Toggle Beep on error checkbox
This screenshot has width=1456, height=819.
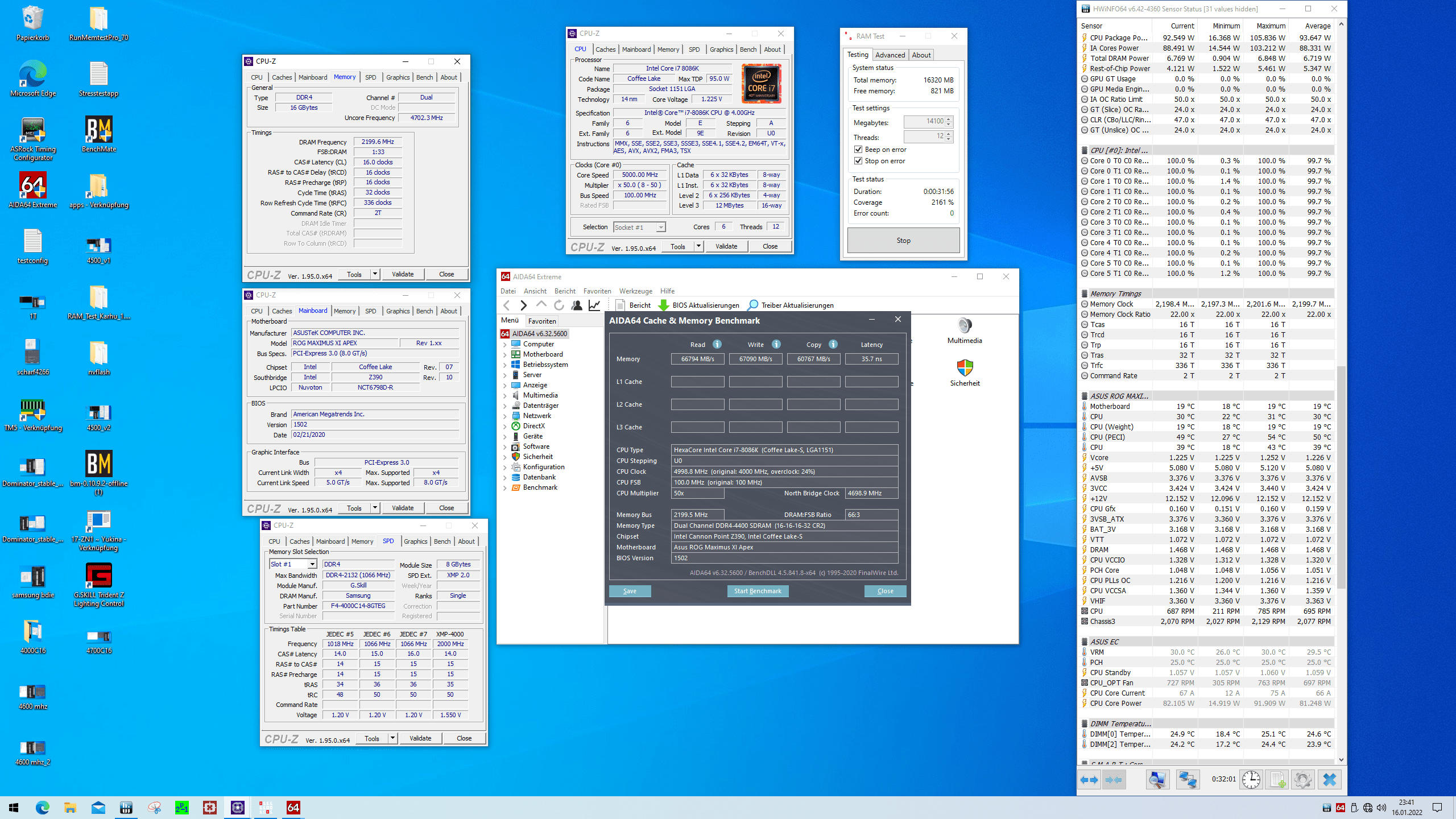pyautogui.click(x=858, y=150)
